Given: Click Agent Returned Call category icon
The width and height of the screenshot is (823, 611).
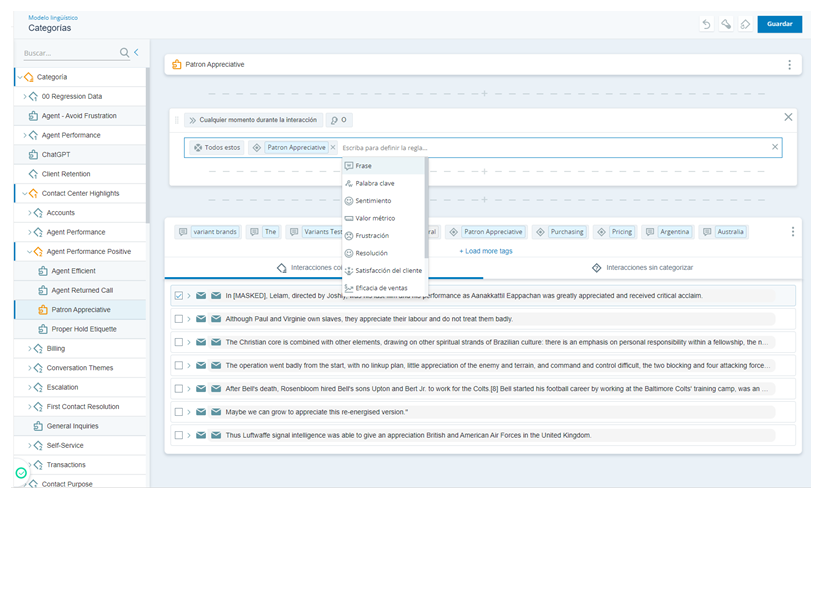Looking at the screenshot, I should [x=43, y=290].
